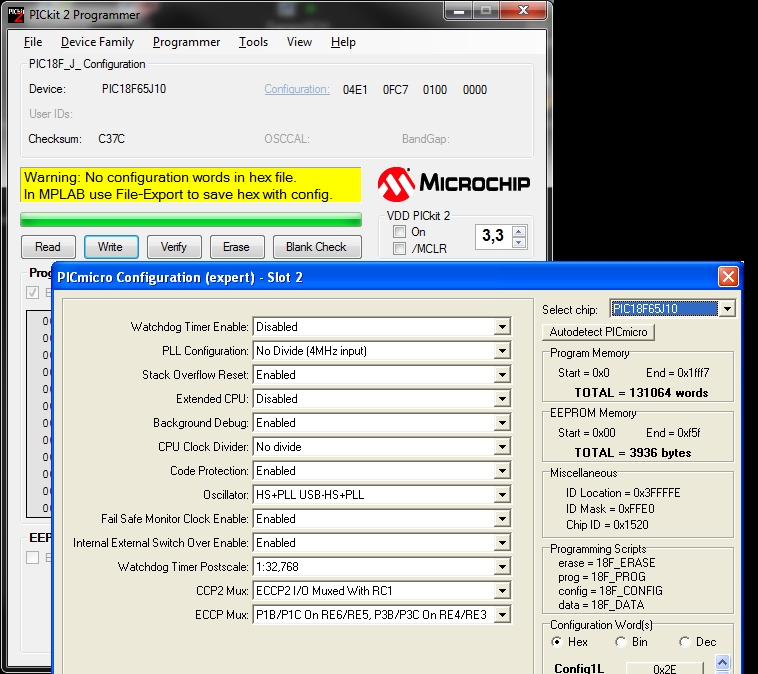This screenshot has width=758, height=674.
Task: Click configuration word 0100
Action: coord(435,90)
